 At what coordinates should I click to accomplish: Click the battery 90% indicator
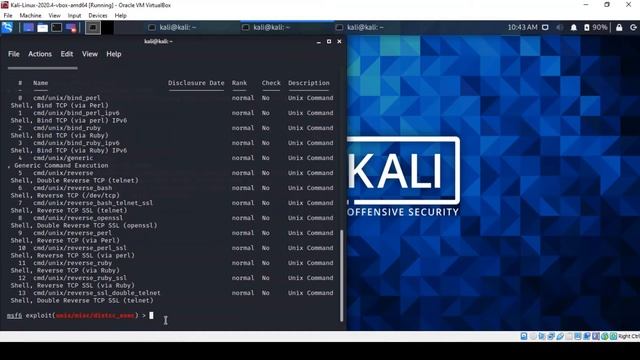tap(596, 27)
